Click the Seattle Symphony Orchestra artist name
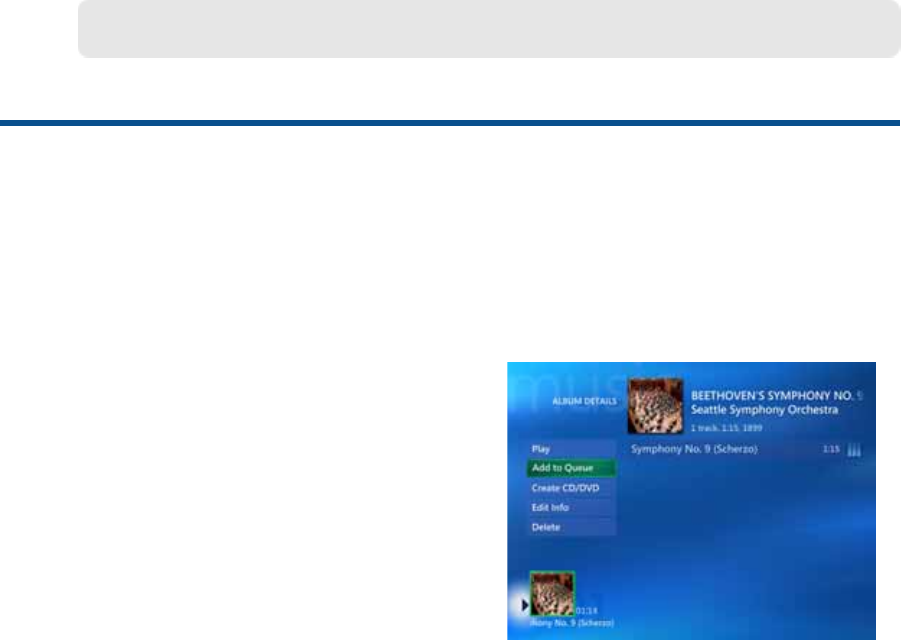 pyautogui.click(x=764, y=410)
